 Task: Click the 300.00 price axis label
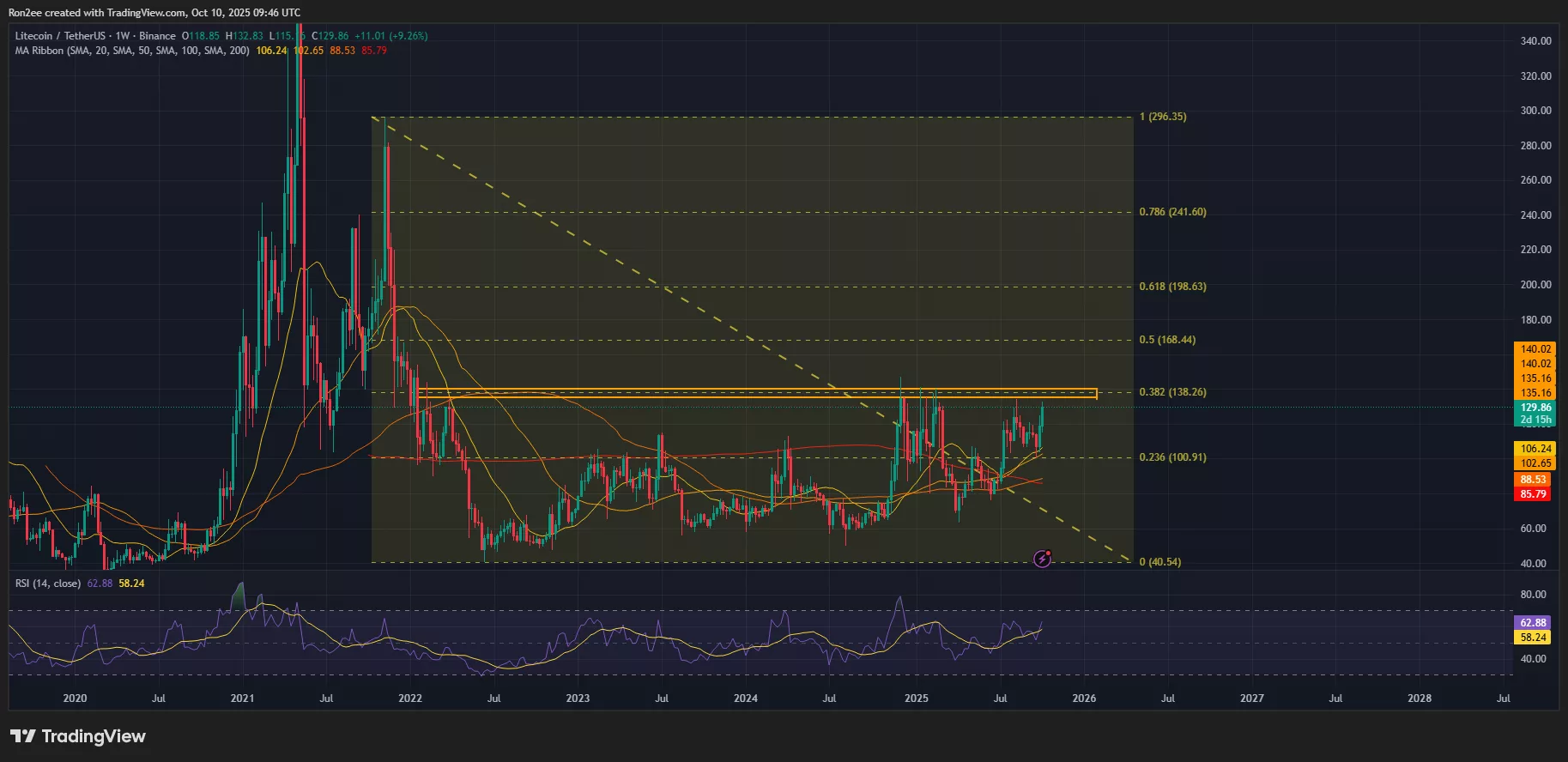coord(1535,111)
